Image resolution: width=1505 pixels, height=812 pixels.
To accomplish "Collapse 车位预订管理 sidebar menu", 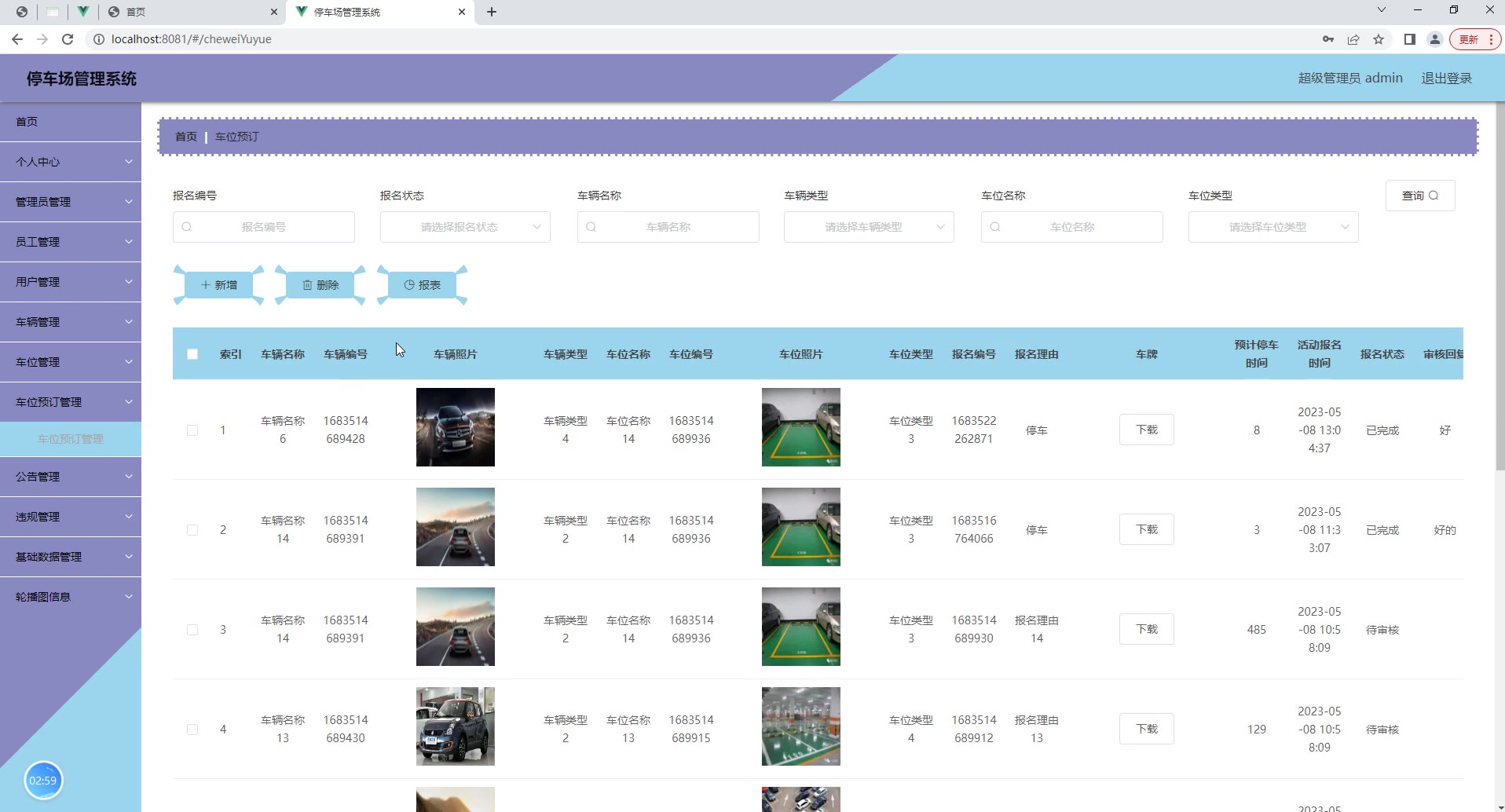I will (x=71, y=402).
